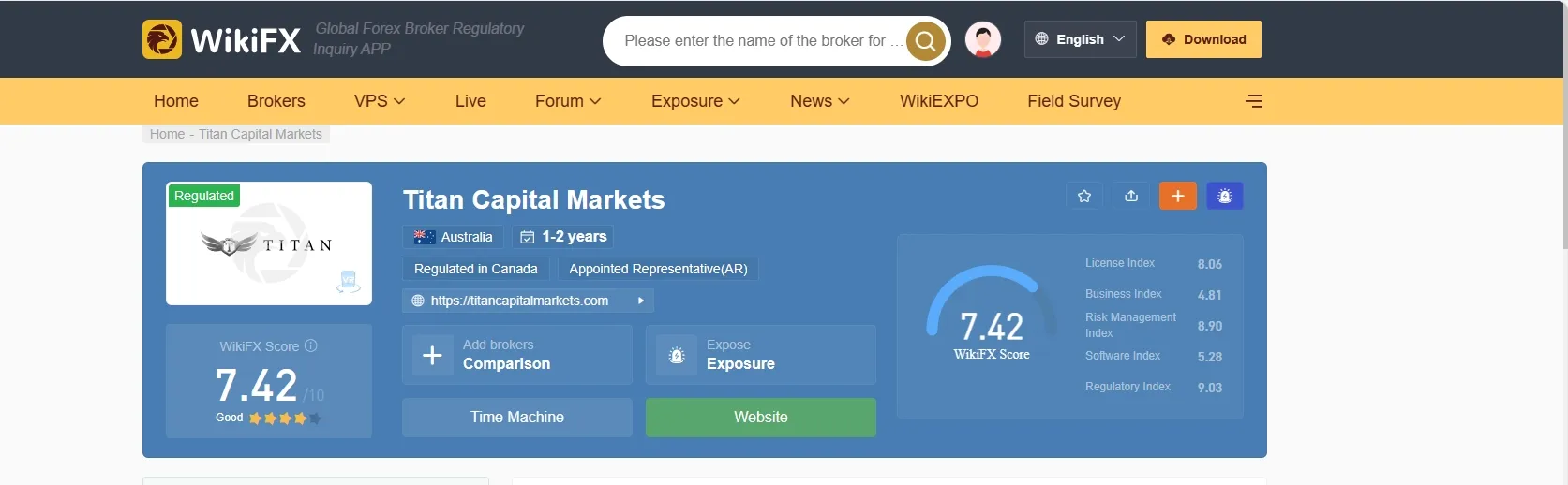1568x485 pixels.
Task: Open the English language dropdown
Action: tap(1081, 39)
